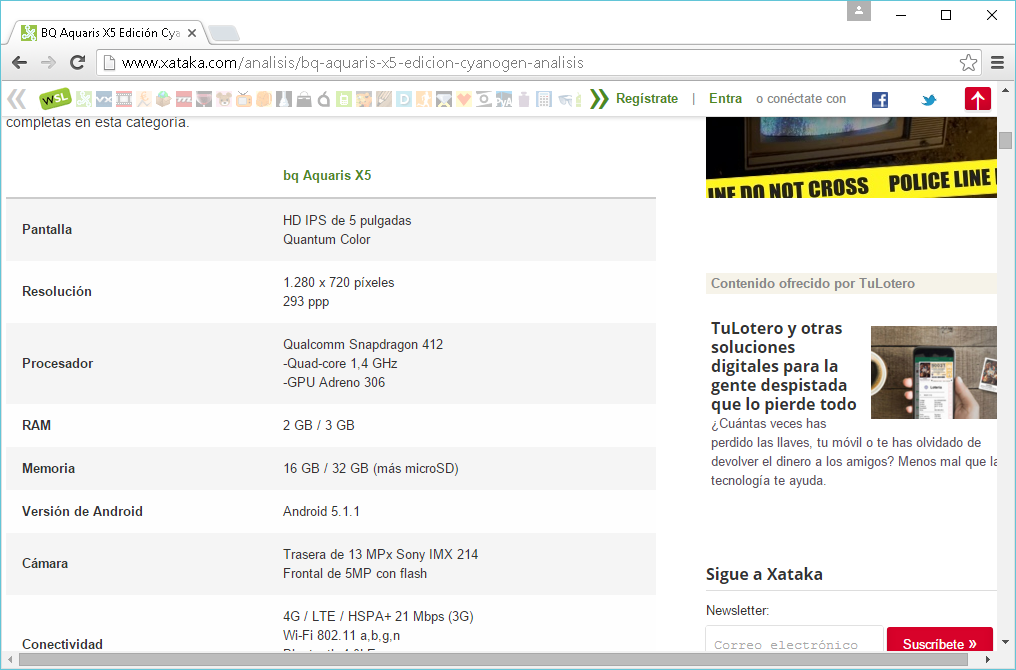
Task: Select the BQ Aquaris X5 browser tab
Action: pos(107,33)
